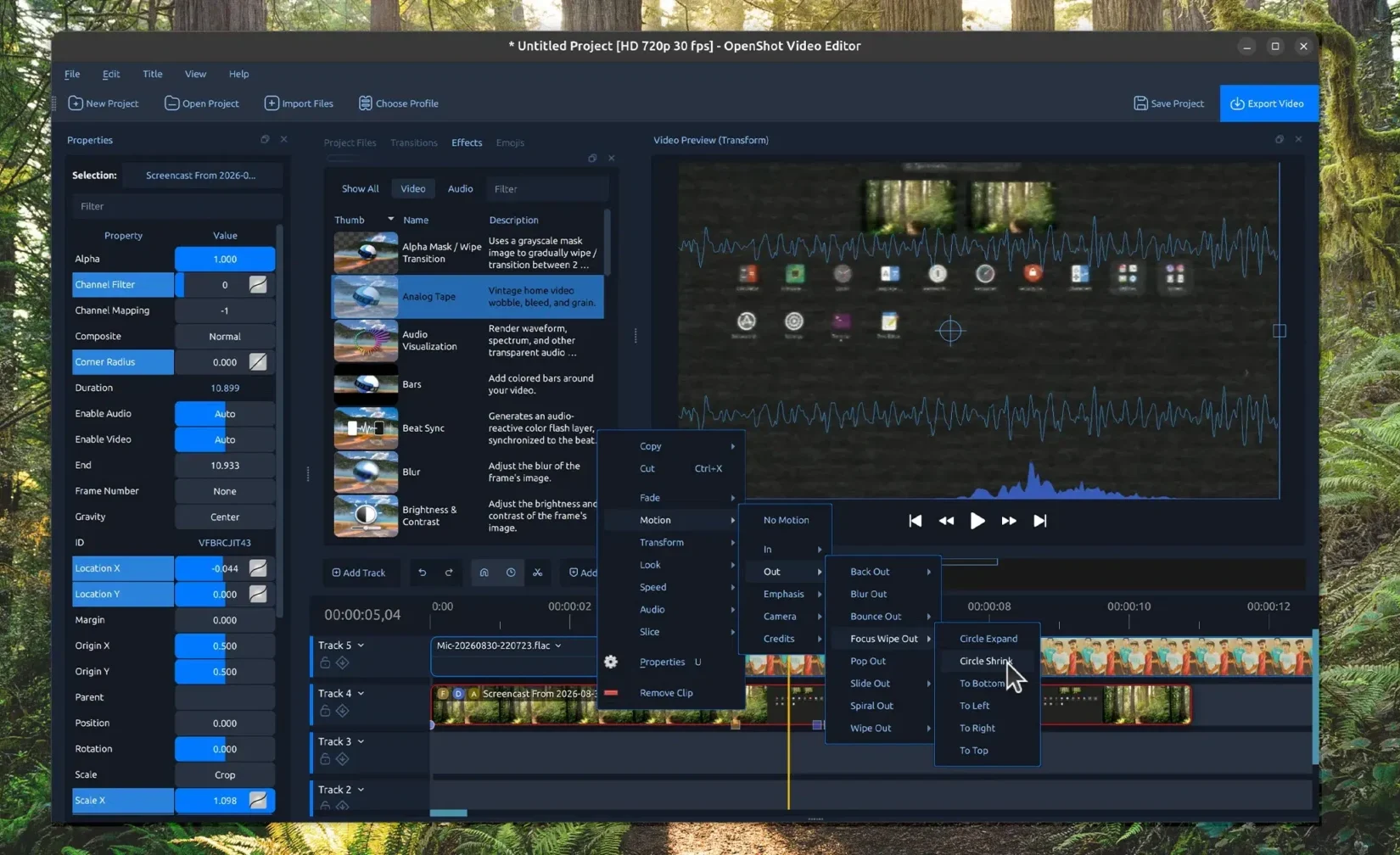Click red Remove Clip icon in context menu
Viewport: 1400px width, 855px height.
coord(611,693)
